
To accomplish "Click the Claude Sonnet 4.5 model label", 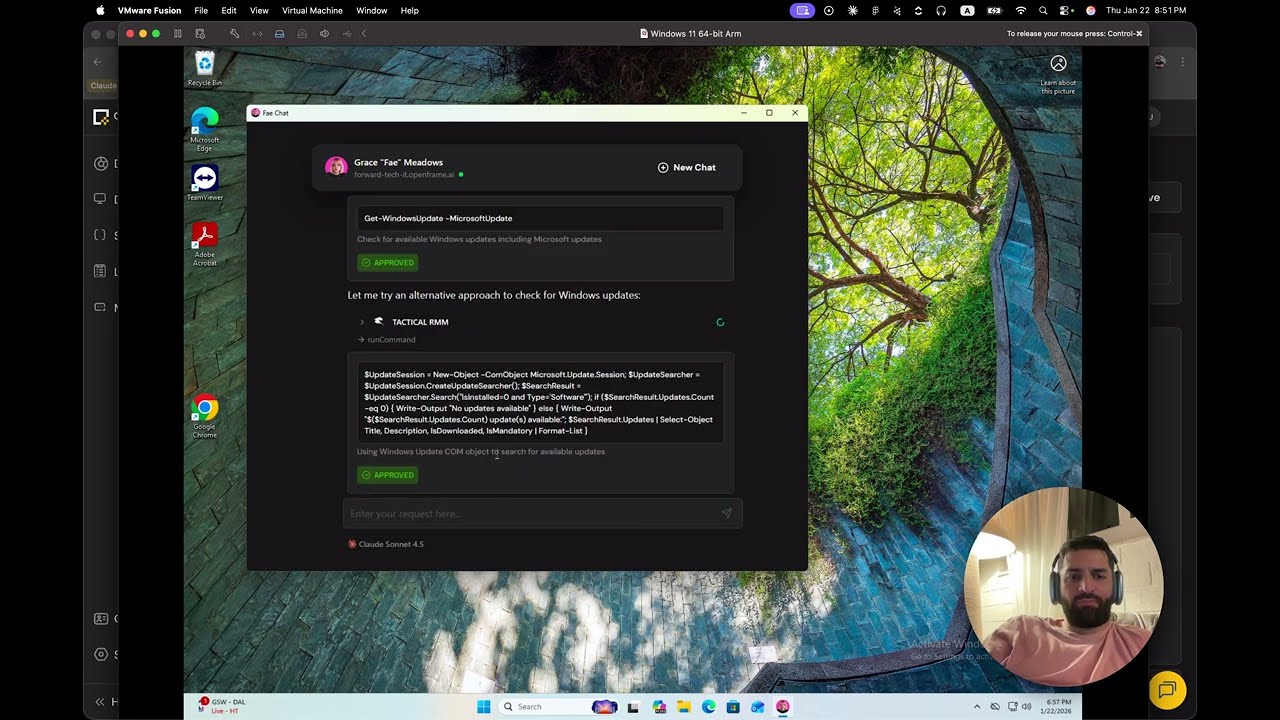I will point(386,544).
